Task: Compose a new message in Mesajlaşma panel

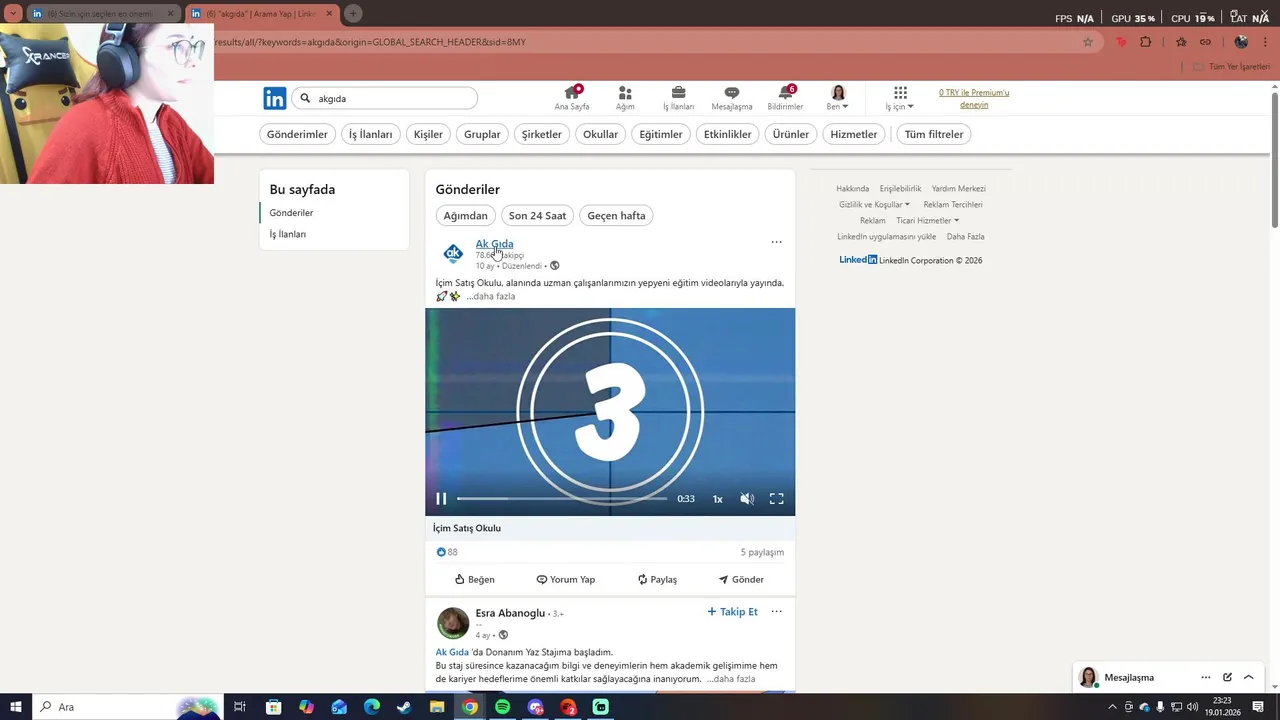Action: pyautogui.click(x=1227, y=677)
